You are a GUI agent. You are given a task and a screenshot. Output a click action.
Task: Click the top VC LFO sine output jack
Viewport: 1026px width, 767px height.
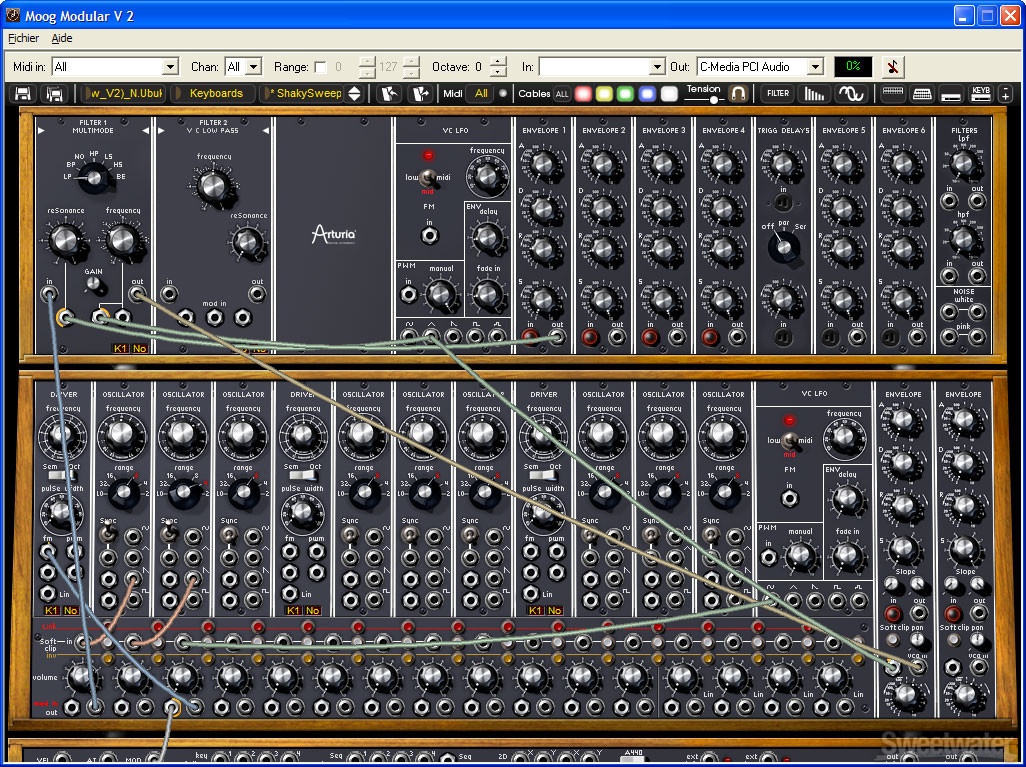(409, 336)
